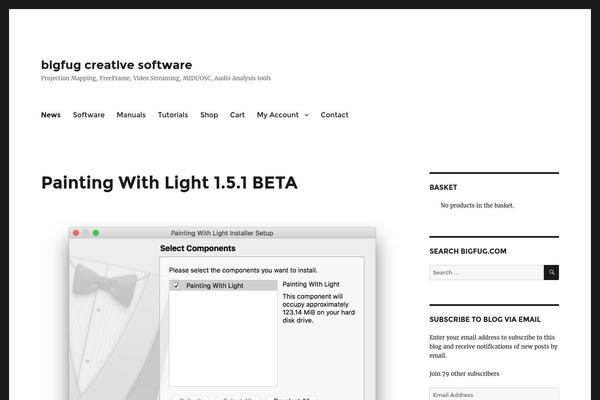Click the BASKET widget heading
This screenshot has width=600, height=400.
pyautogui.click(x=443, y=188)
